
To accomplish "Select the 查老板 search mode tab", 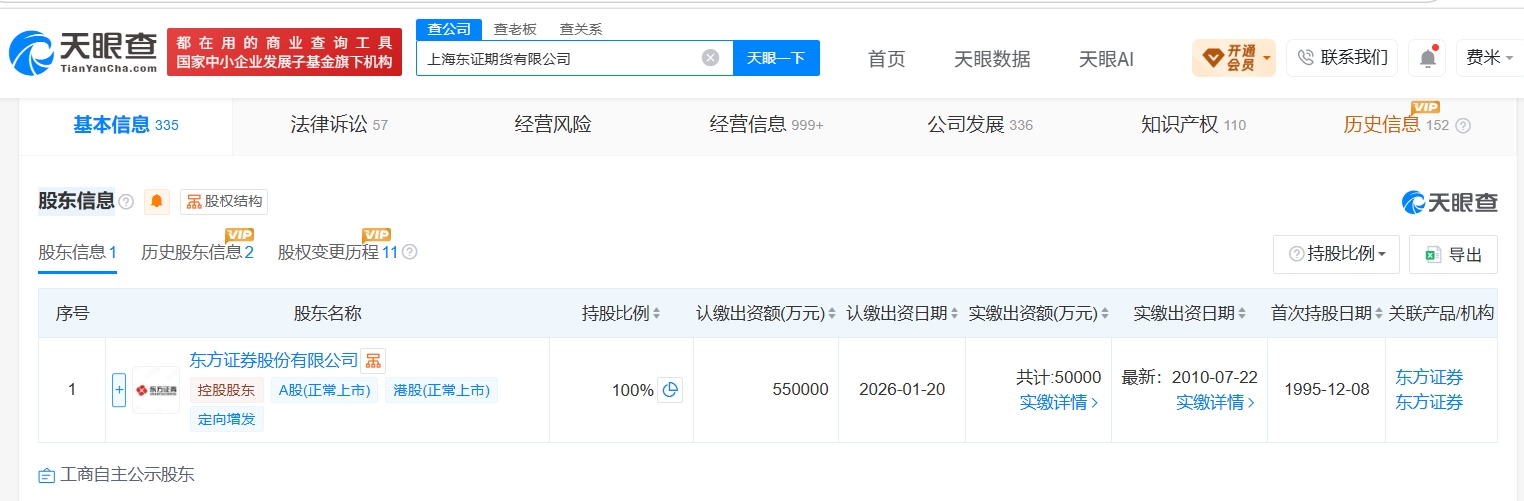I will click(515, 29).
